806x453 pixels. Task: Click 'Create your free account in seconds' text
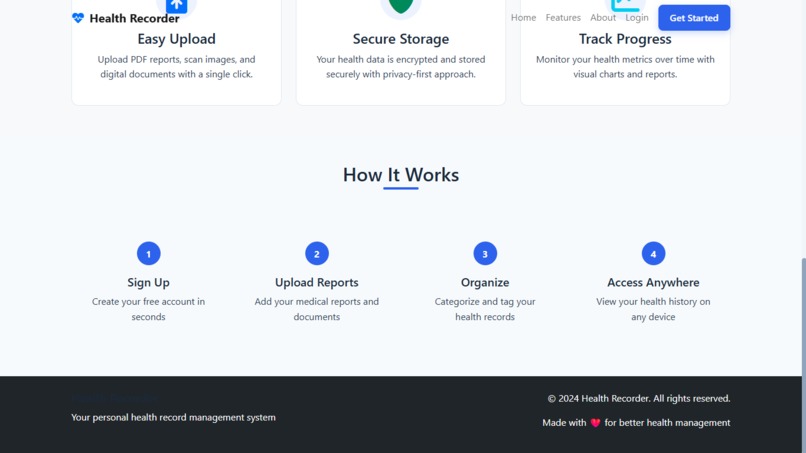149,309
